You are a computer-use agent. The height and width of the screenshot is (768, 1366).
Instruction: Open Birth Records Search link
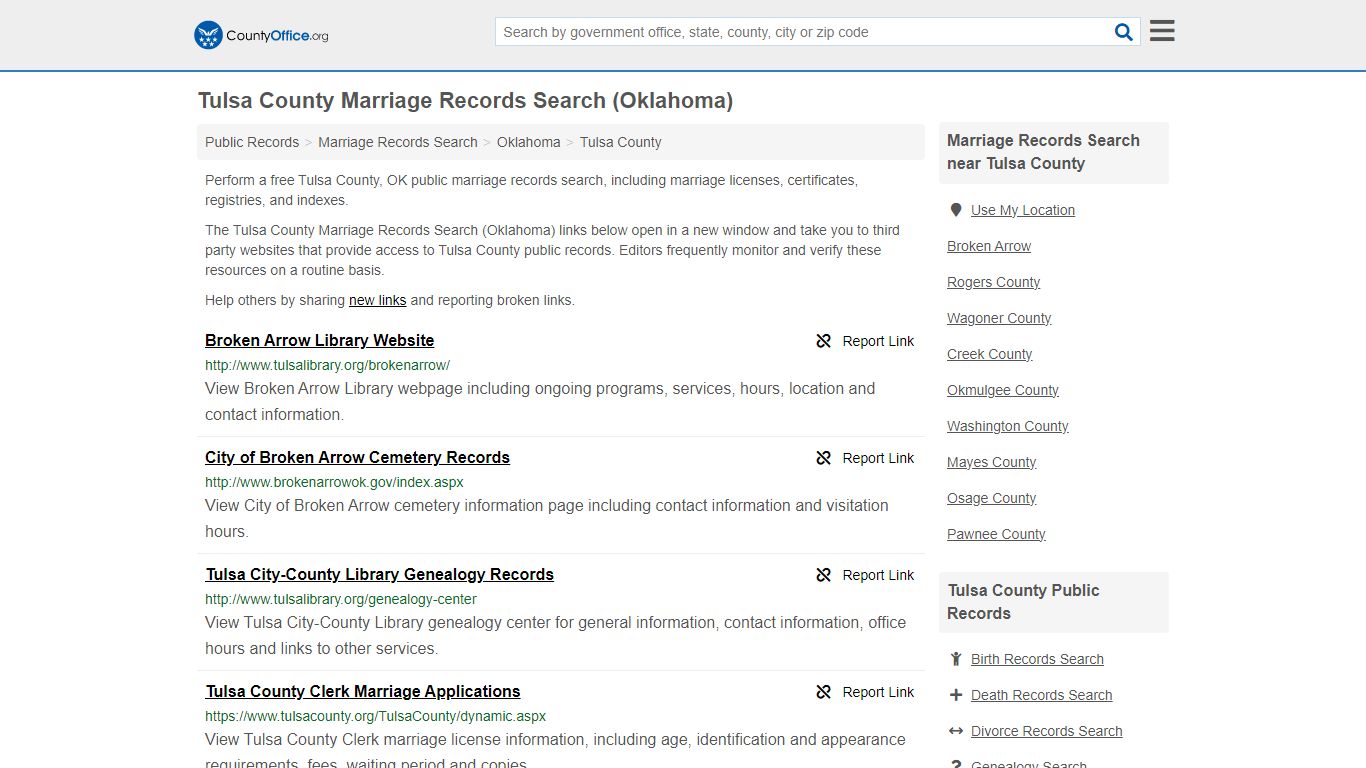coord(1037,659)
